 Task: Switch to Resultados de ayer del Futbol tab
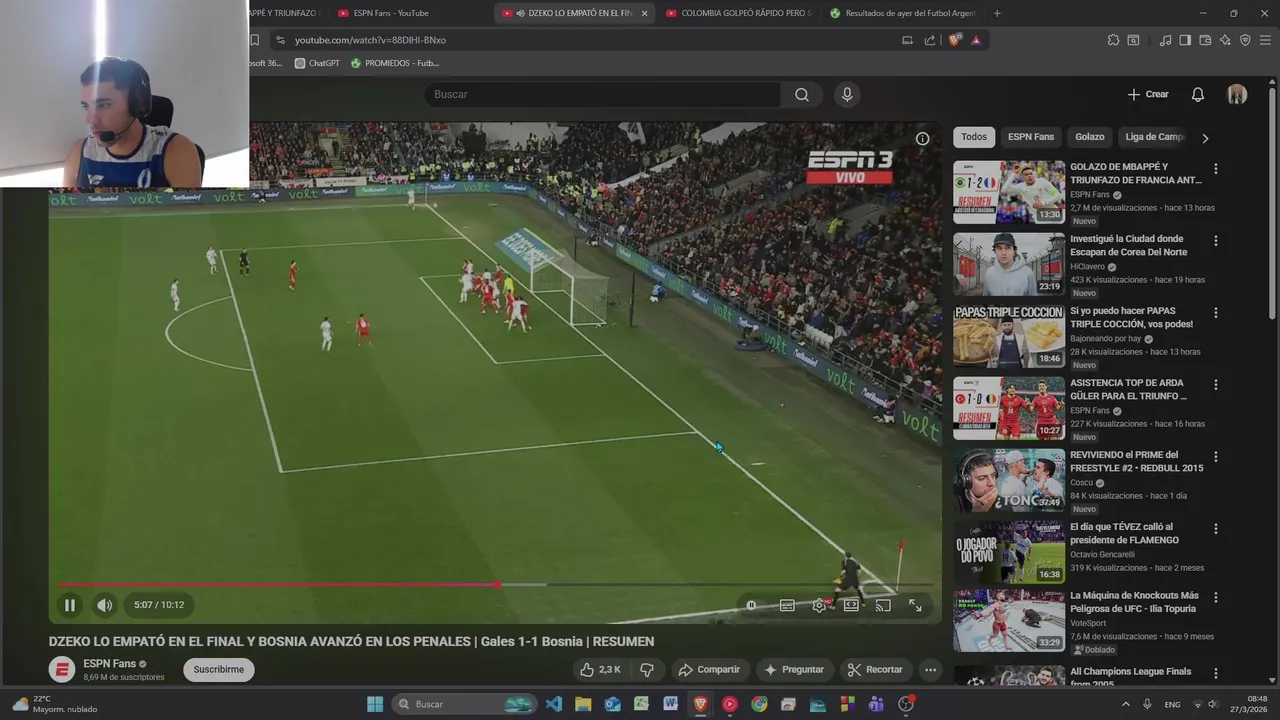pyautogui.click(x=902, y=13)
